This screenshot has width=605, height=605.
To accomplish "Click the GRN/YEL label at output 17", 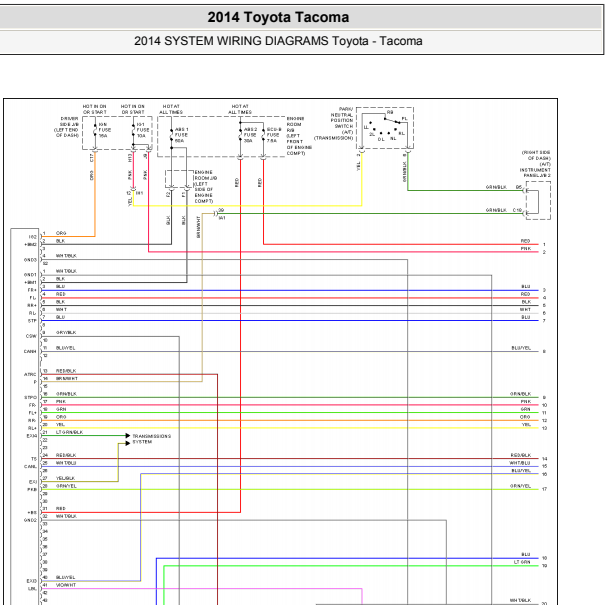I will pyautogui.click(x=520, y=486).
